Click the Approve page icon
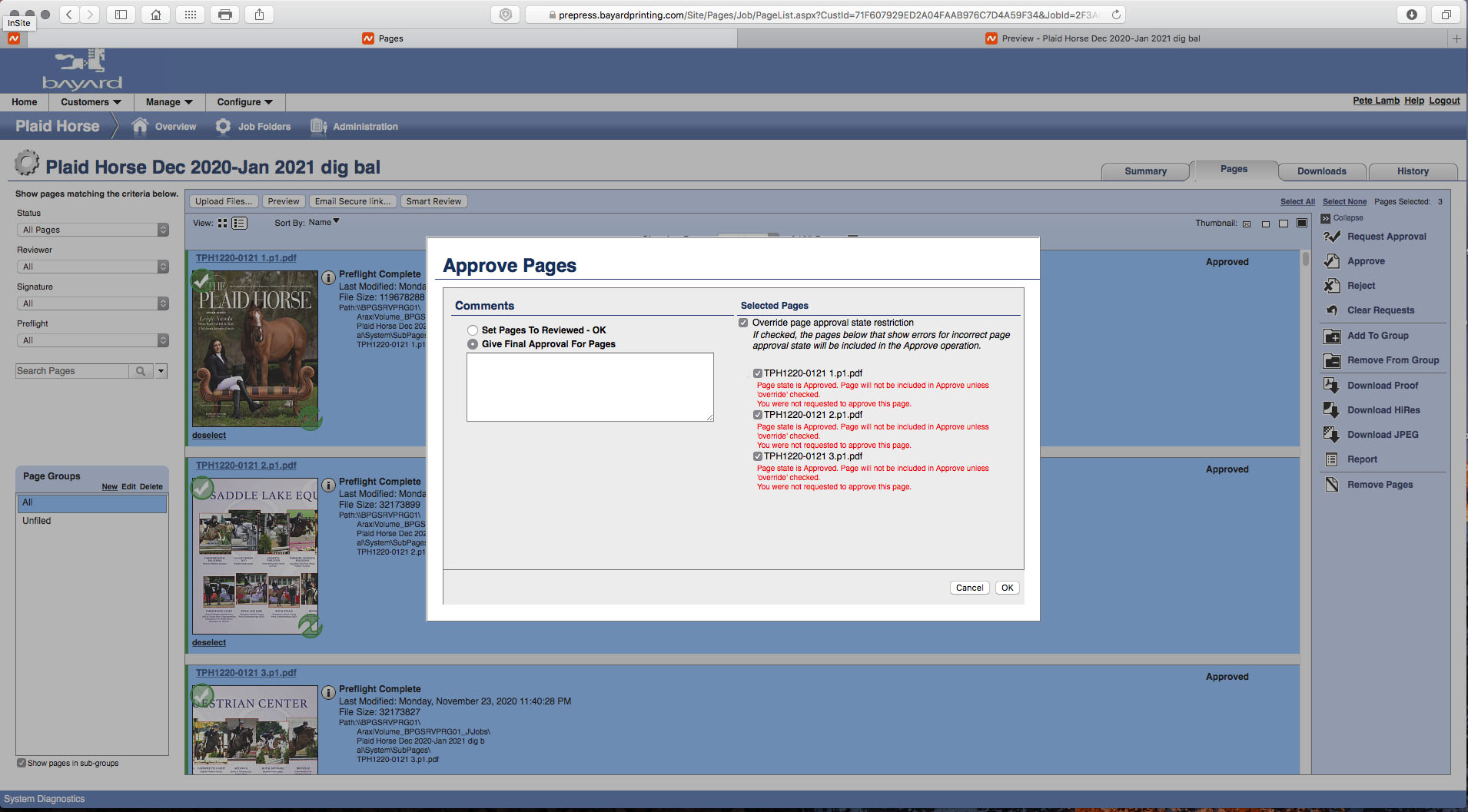Image resolution: width=1468 pixels, height=812 pixels. [x=1331, y=261]
